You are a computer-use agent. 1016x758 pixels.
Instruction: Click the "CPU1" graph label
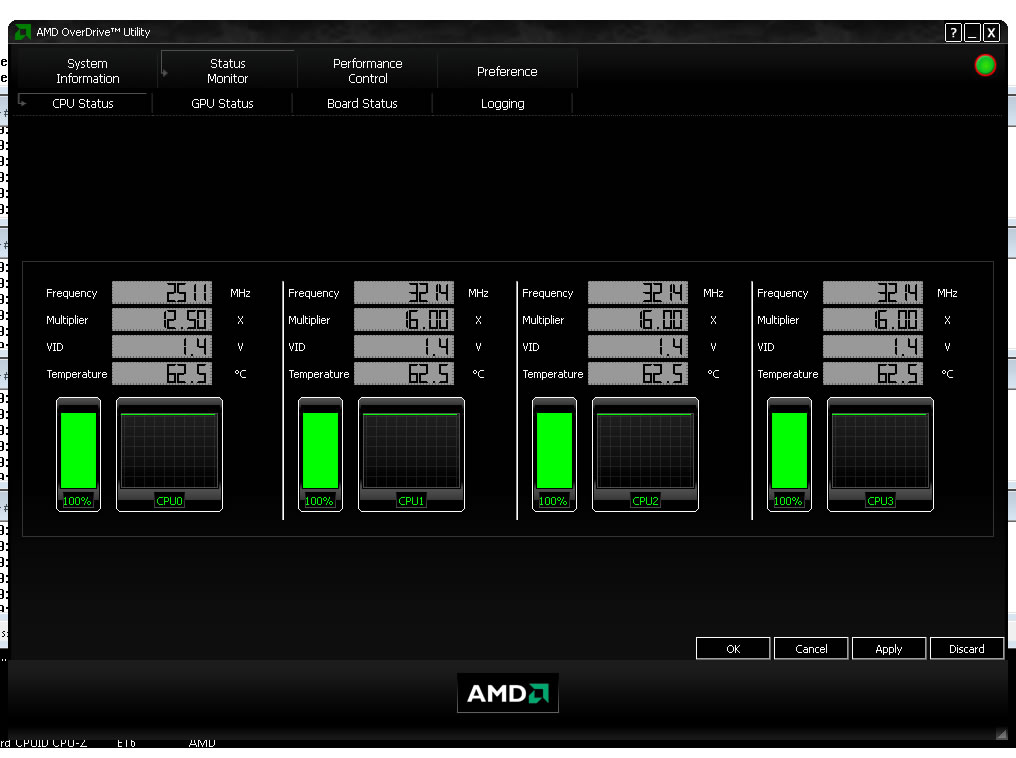pyautogui.click(x=411, y=501)
